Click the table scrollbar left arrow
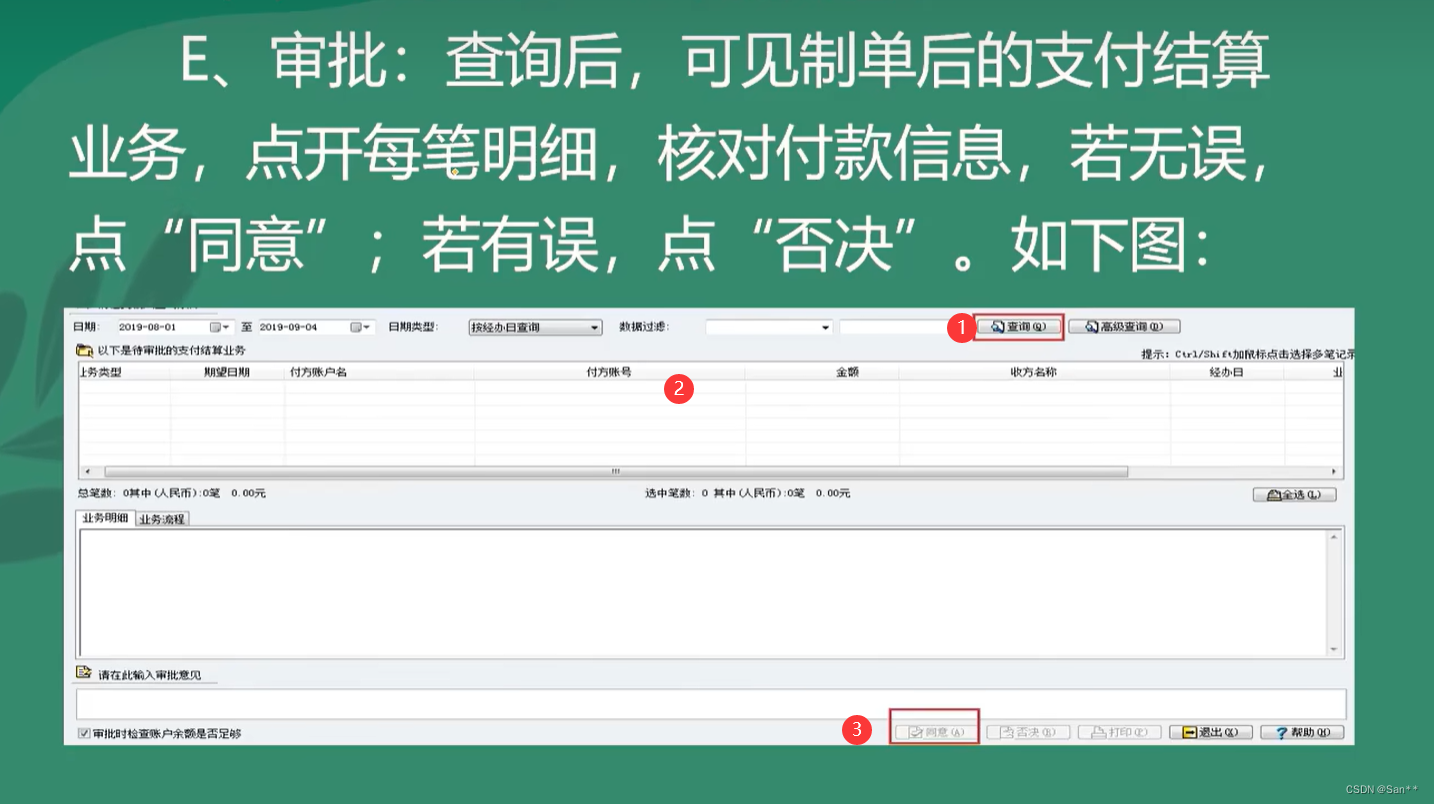1434x804 pixels. 86,471
